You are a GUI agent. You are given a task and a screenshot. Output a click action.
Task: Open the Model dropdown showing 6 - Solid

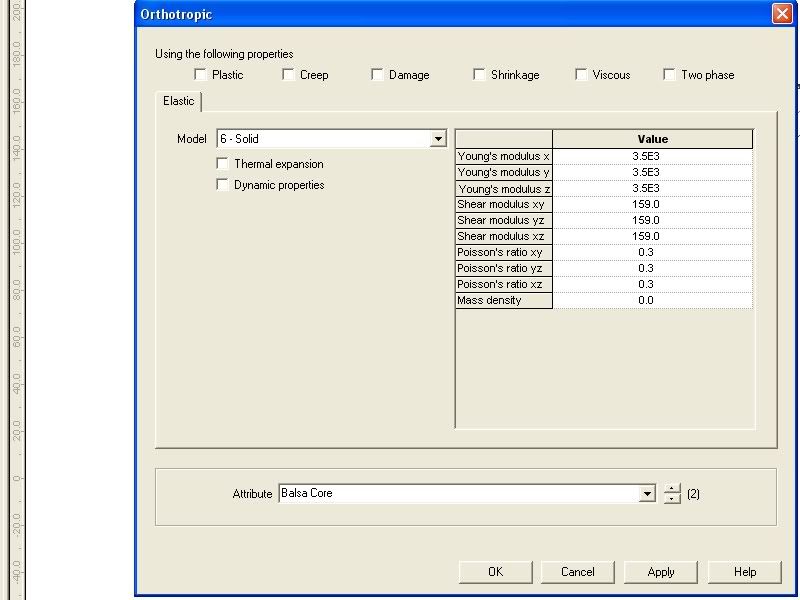tap(438, 139)
